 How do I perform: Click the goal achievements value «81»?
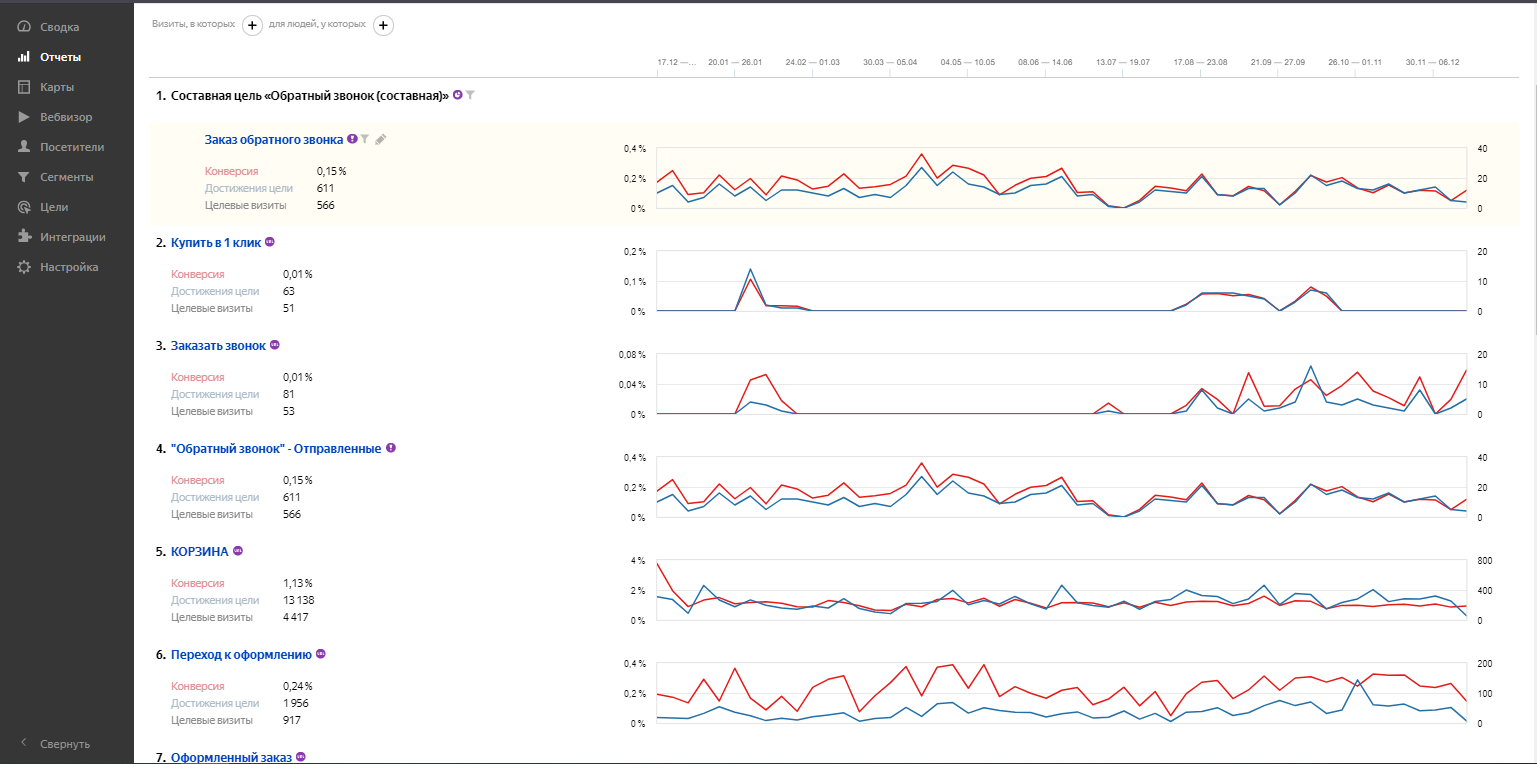coord(289,394)
